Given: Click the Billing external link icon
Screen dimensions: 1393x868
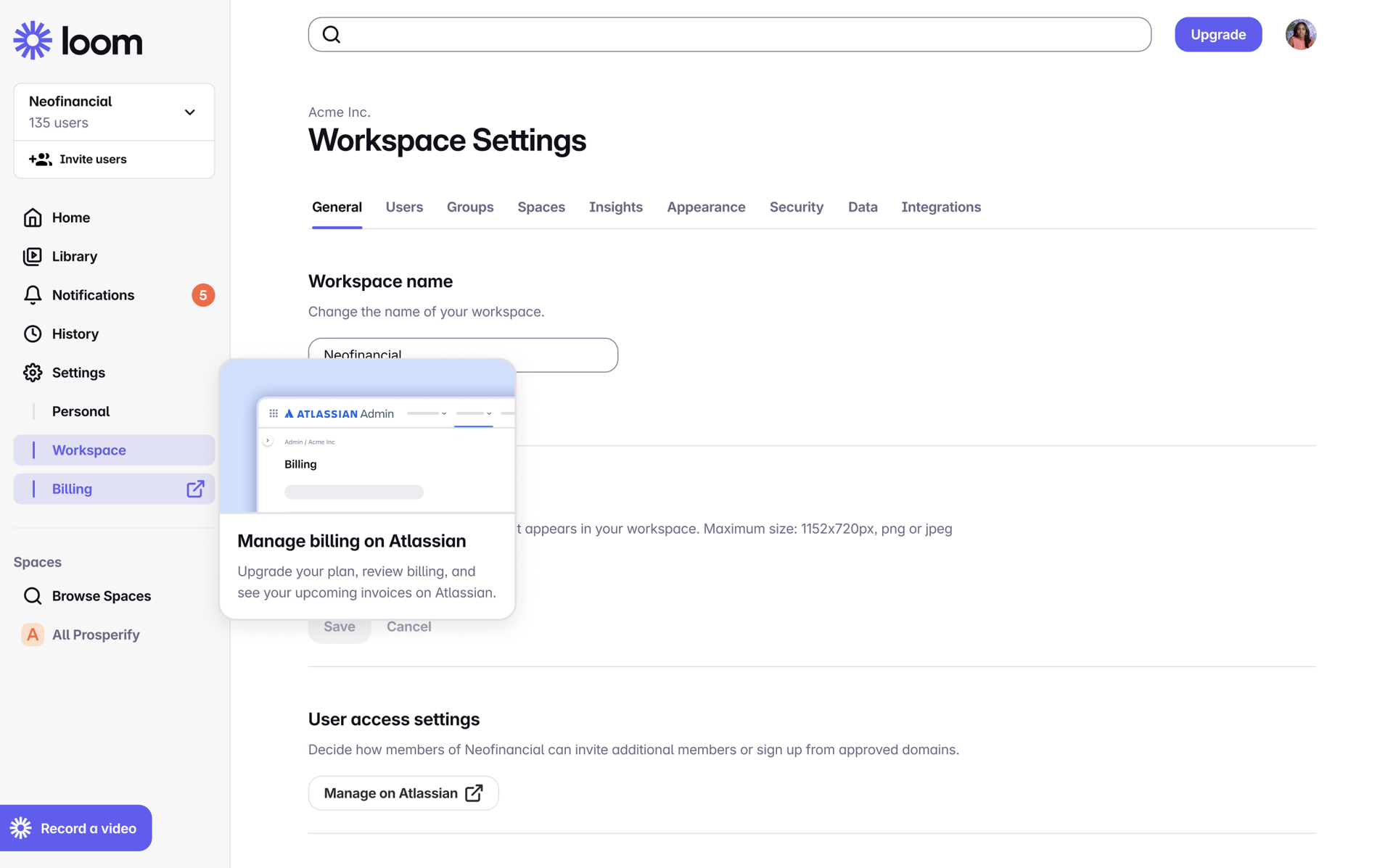Looking at the screenshot, I should coord(195,489).
